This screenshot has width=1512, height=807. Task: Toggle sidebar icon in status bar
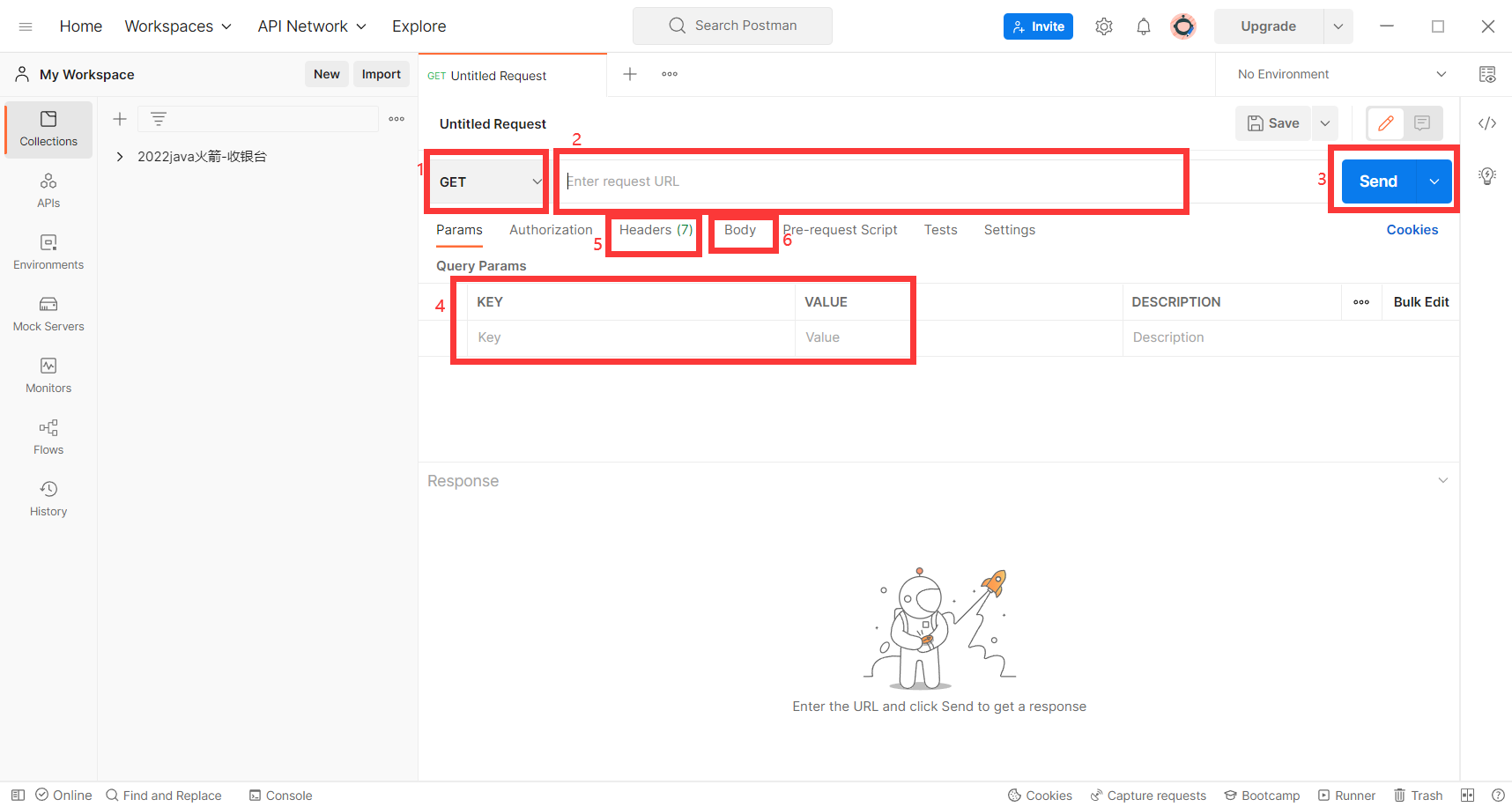pos(18,795)
